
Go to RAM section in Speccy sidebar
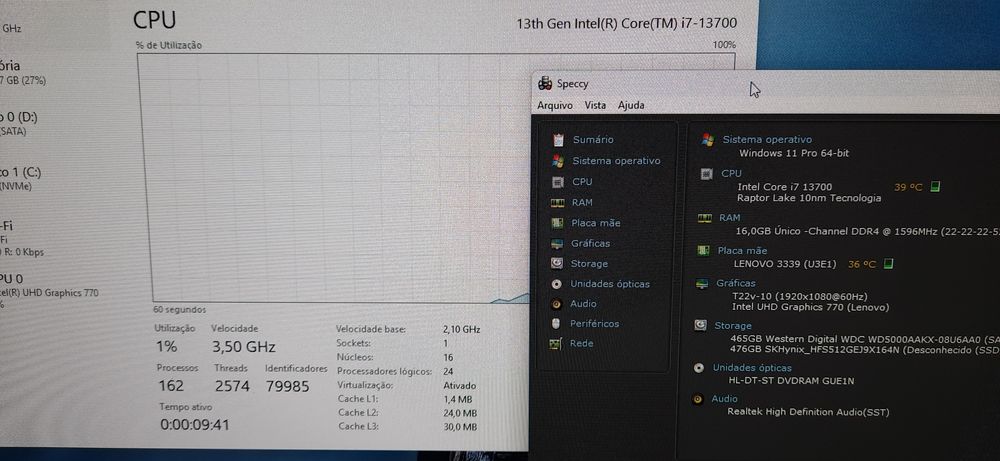tap(582, 203)
